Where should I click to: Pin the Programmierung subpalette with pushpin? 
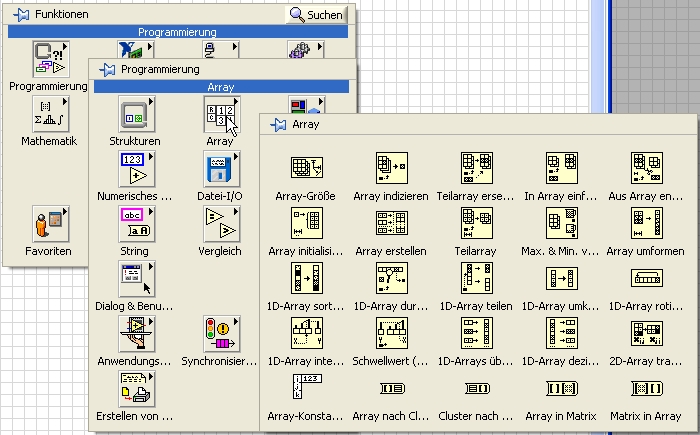(107, 70)
